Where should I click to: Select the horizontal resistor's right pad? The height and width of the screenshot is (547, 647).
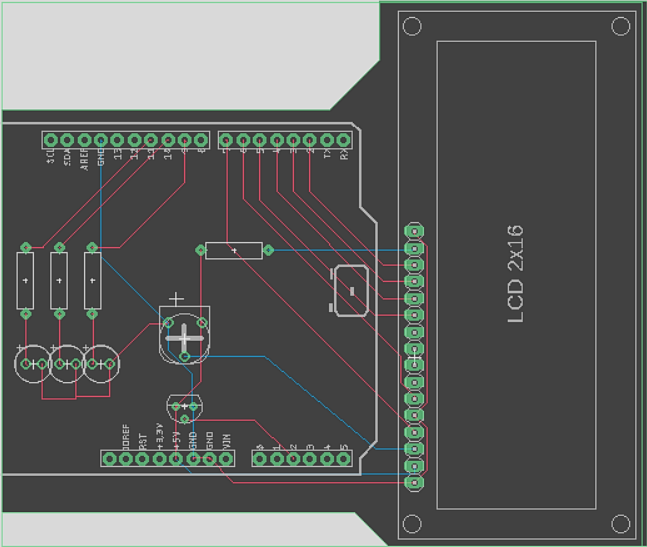[x=268, y=250]
